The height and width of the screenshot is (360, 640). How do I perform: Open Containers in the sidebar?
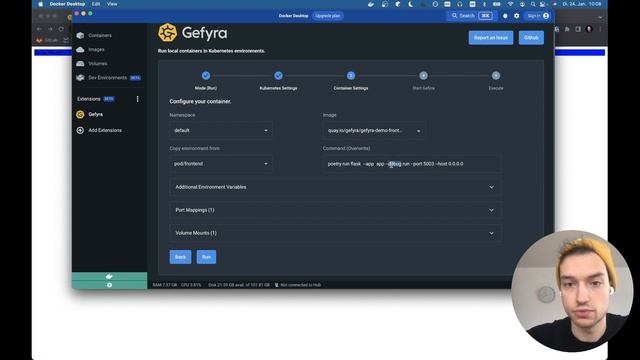[x=94, y=36]
